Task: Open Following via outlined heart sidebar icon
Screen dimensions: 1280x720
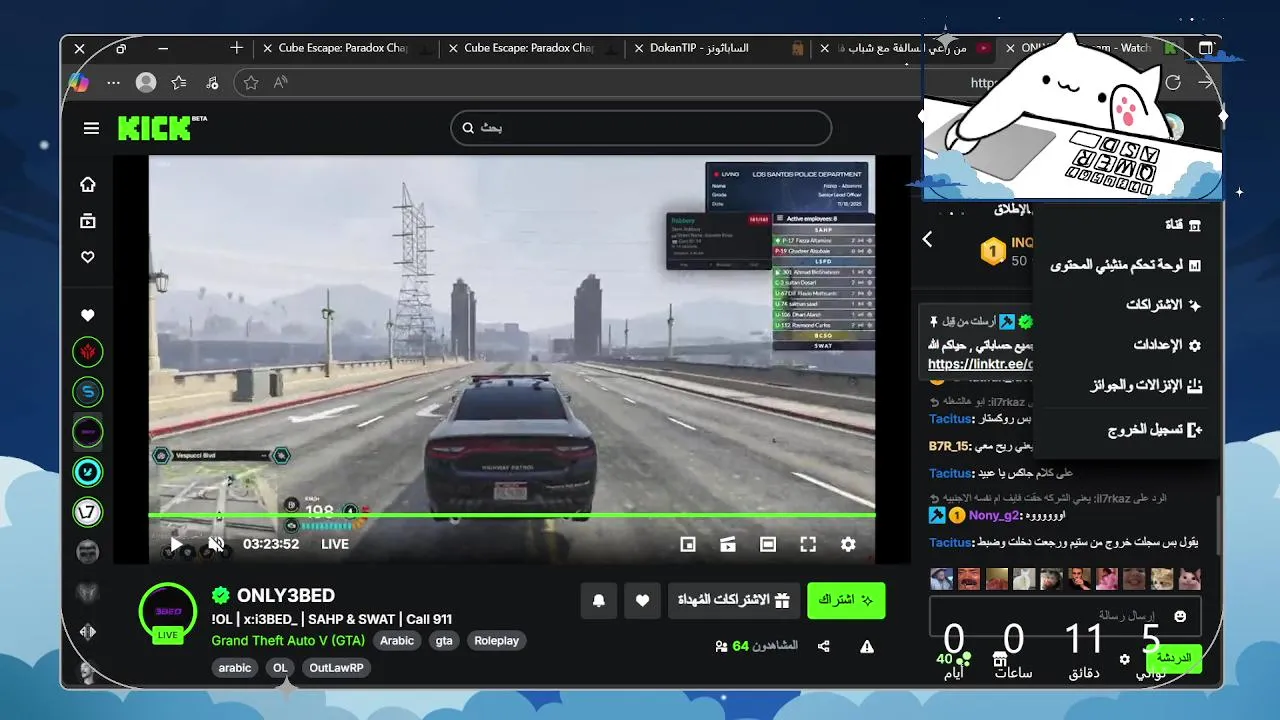Action: click(88, 257)
